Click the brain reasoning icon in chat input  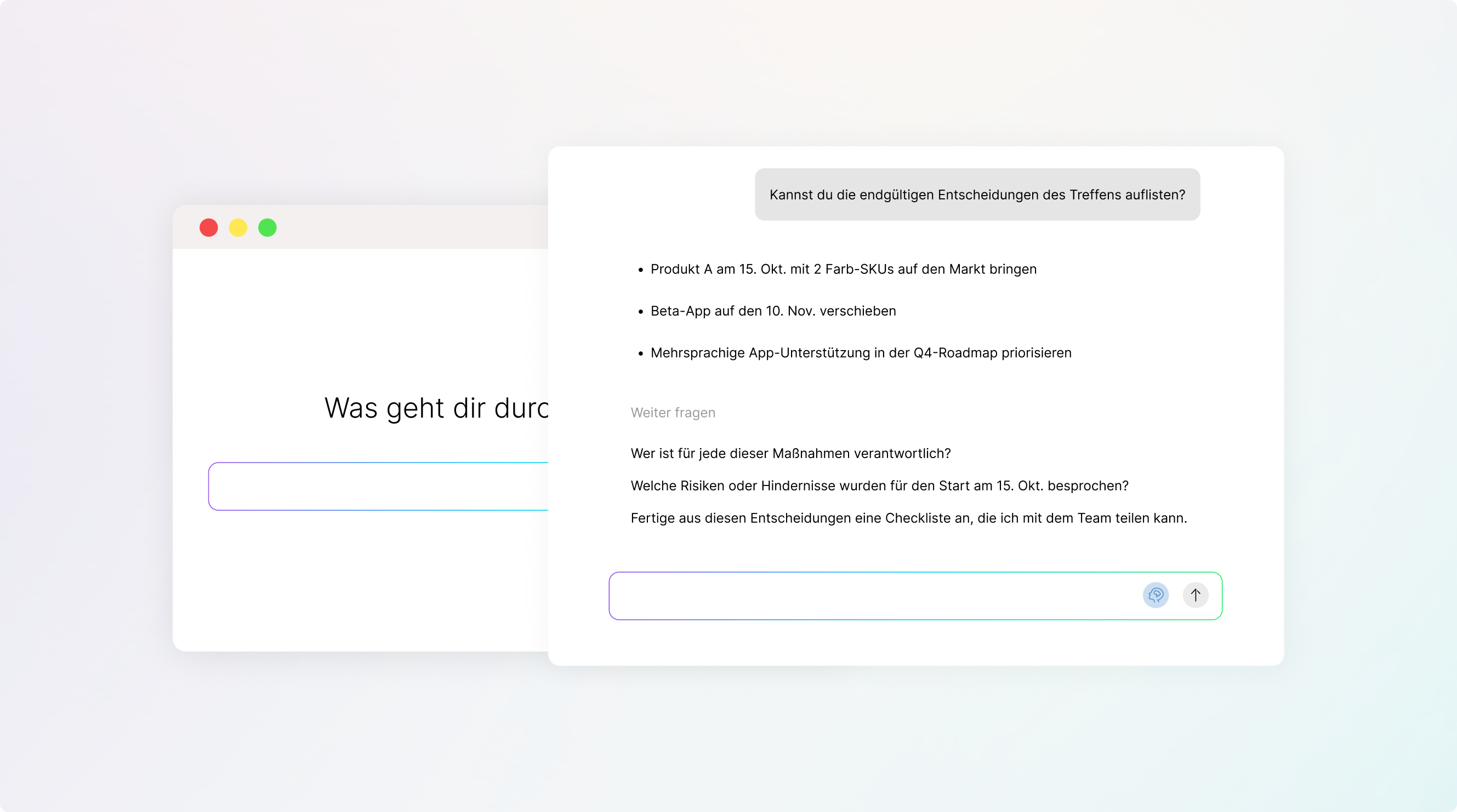pos(1155,595)
